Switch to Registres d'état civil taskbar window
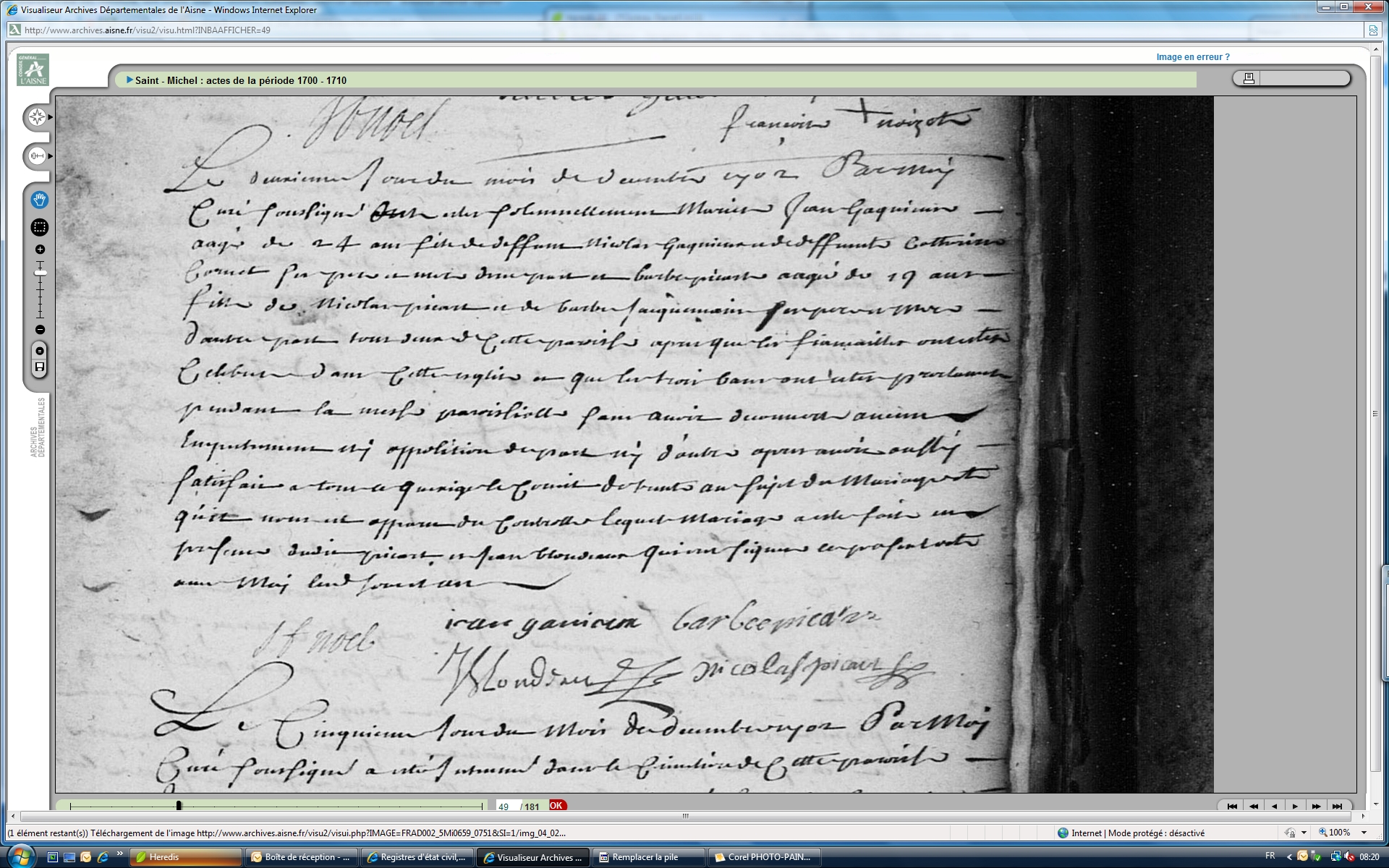Image resolution: width=1389 pixels, height=868 pixels. 417,857
